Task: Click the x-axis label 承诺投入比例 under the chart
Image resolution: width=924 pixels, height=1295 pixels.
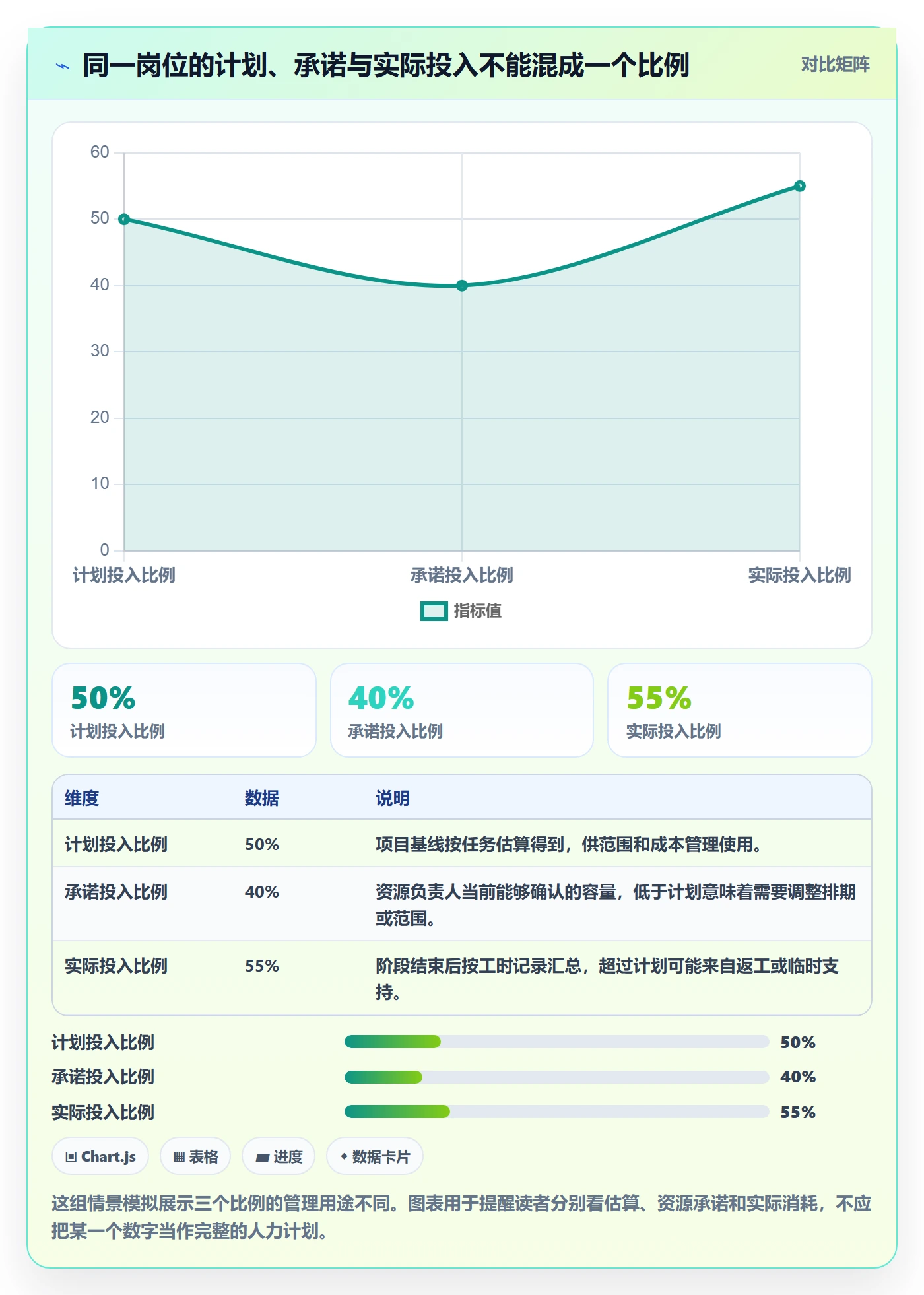Action: click(462, 576)
